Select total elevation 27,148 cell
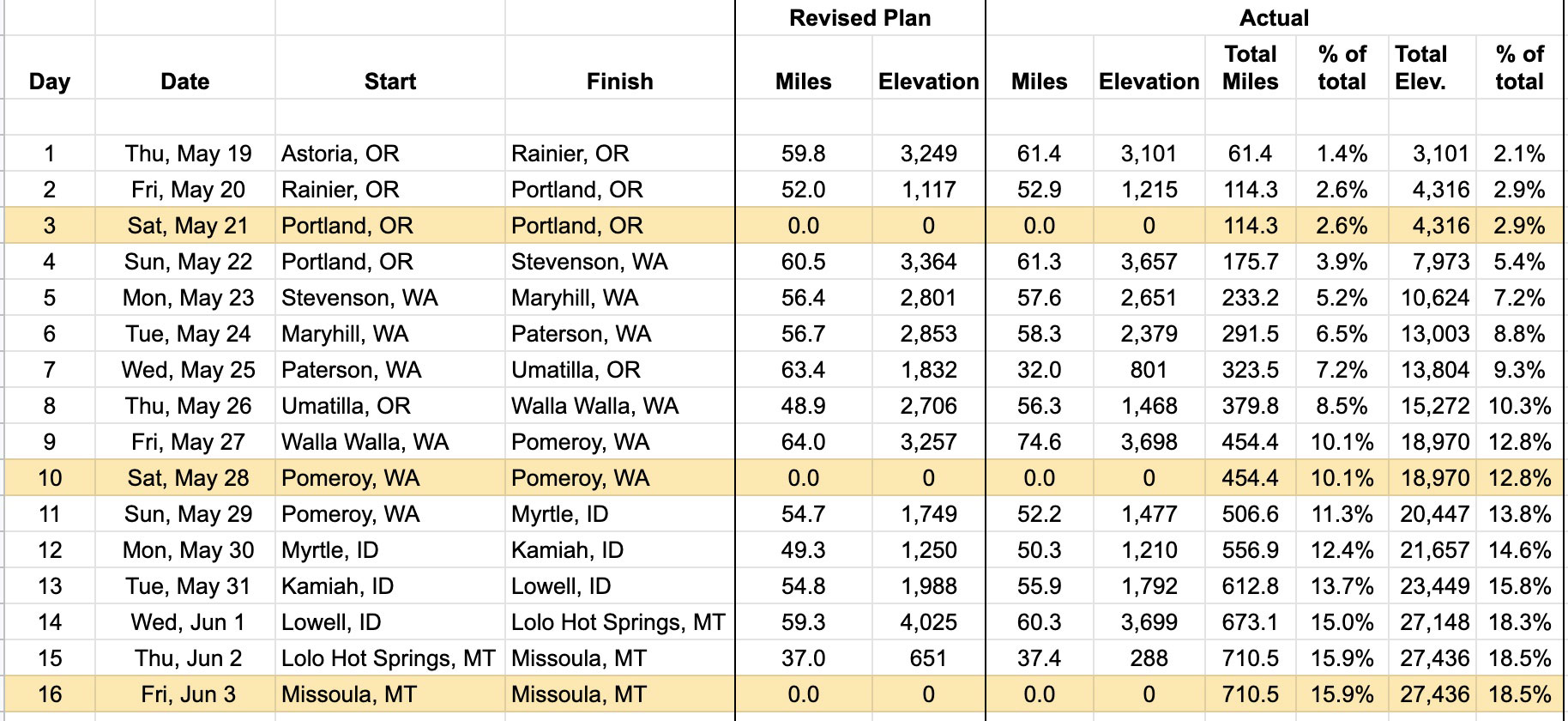The image size is (1568, 721). tap(1434, 622)
